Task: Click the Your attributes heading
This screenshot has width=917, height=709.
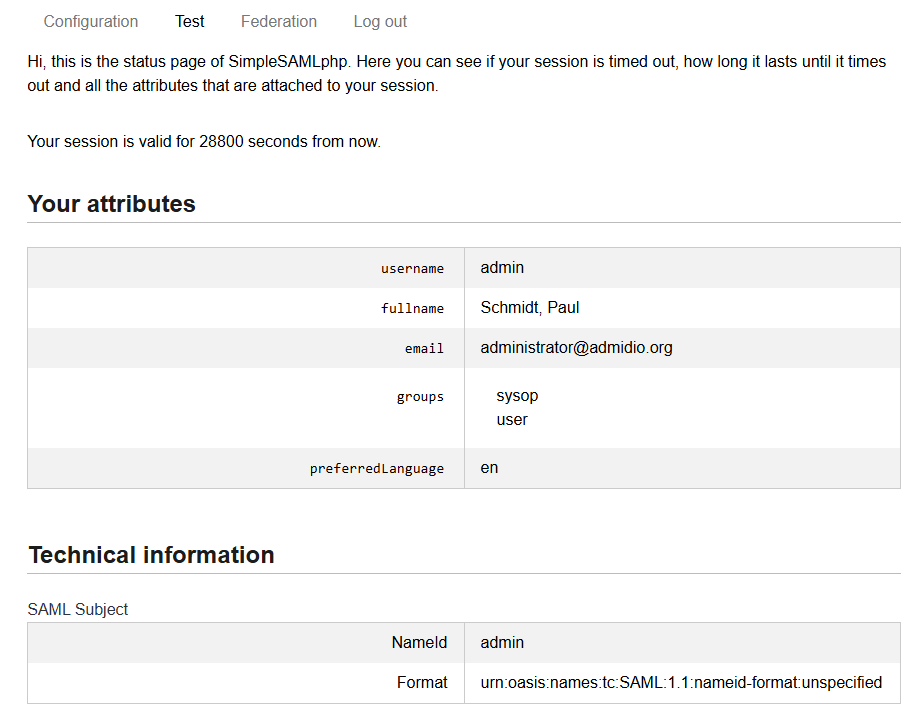Action: point(111,204)
